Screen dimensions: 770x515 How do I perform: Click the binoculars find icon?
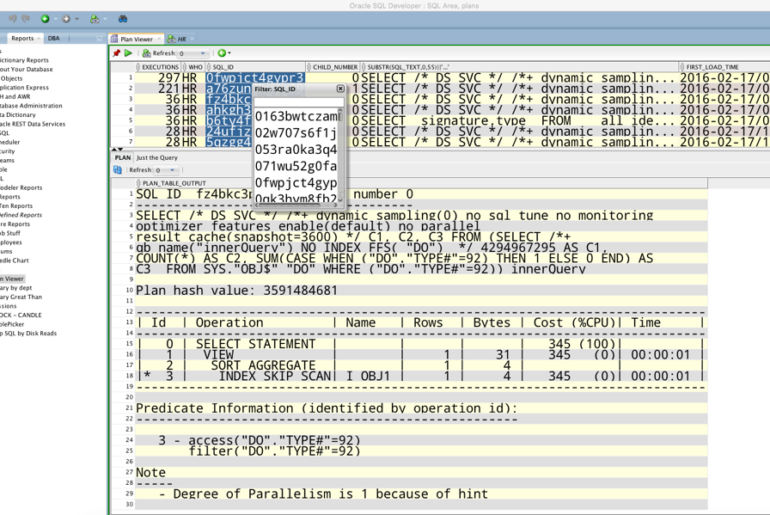[122, 18]
